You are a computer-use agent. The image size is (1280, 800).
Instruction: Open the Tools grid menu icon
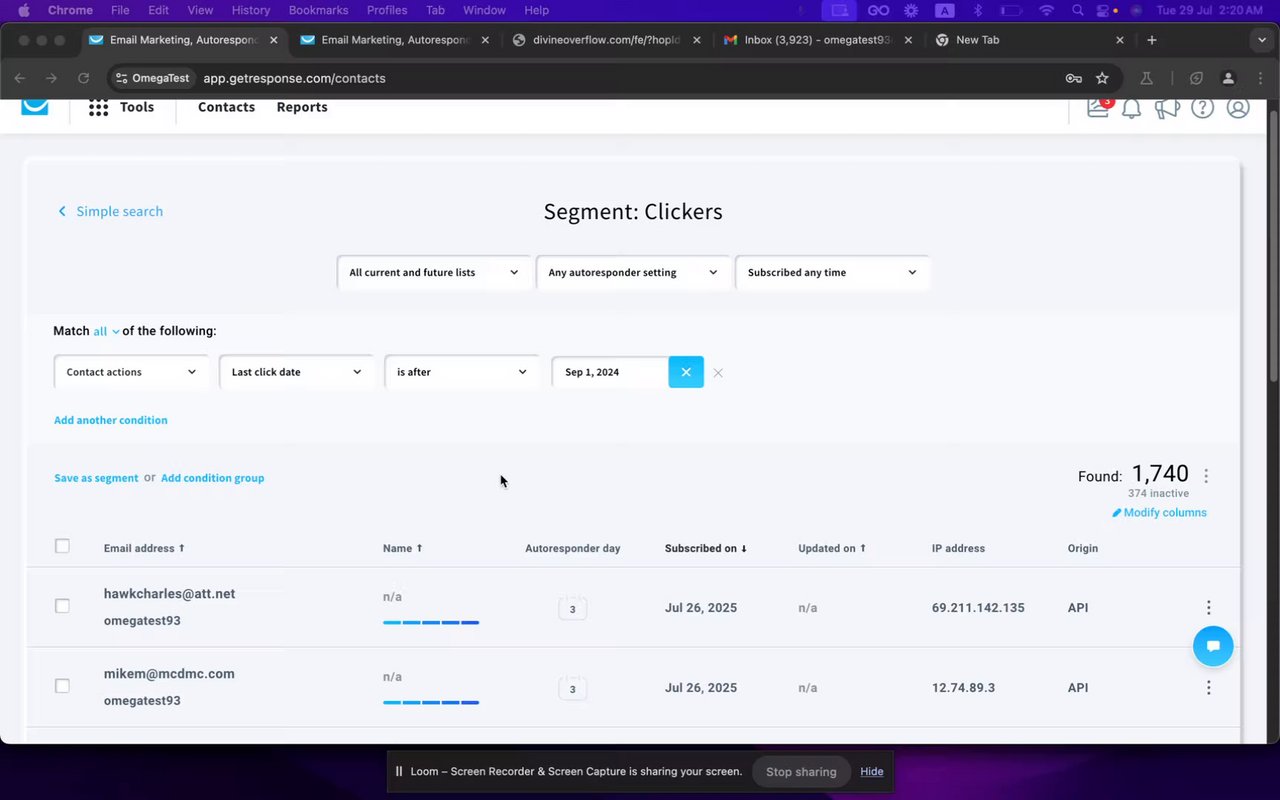tap(98, 108)
